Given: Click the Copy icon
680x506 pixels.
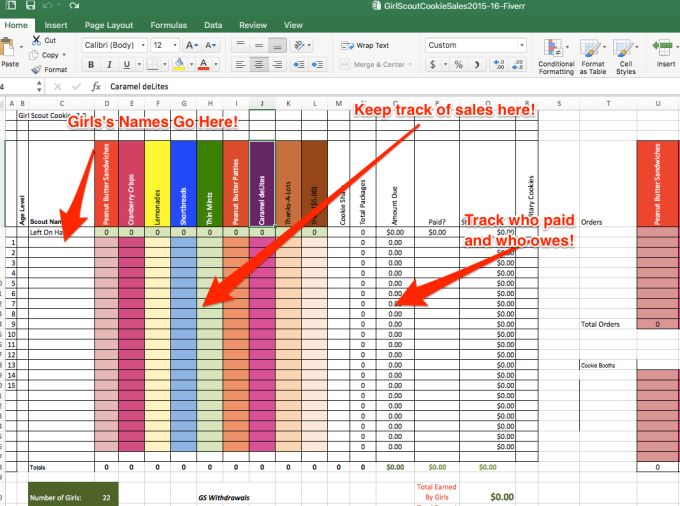Looking at the screenshot, I should tap(34, 55).
